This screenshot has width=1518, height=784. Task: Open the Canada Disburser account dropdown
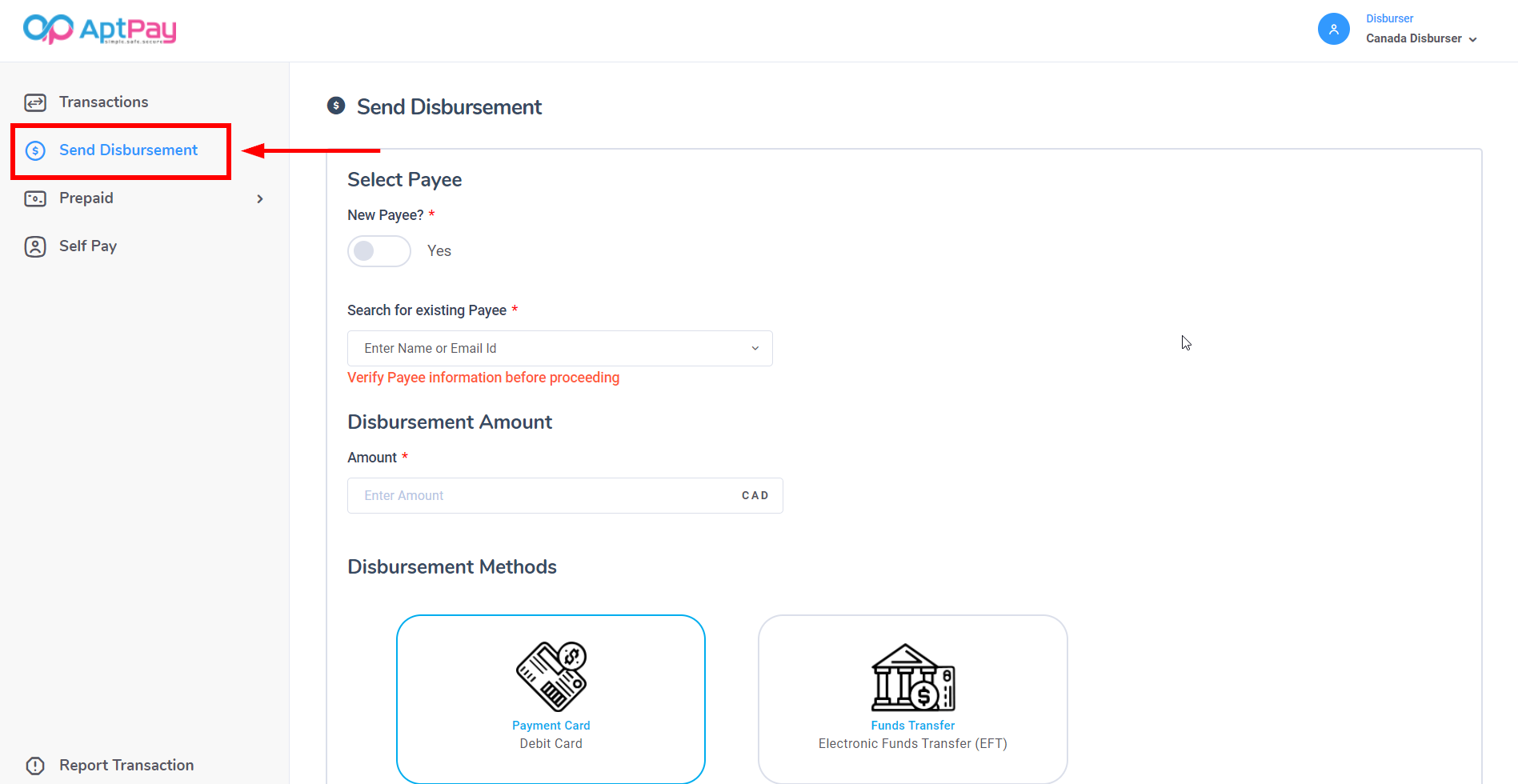pos(1421,38)
